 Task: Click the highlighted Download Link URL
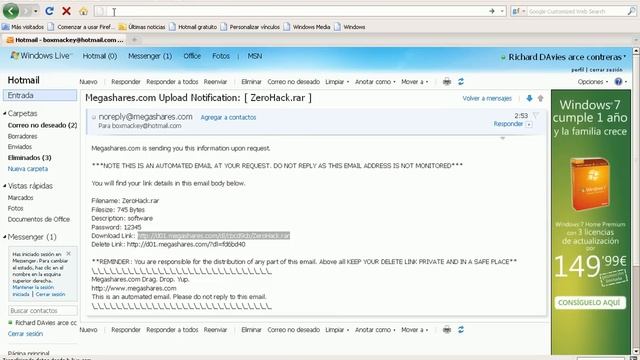tap(213, 236)
